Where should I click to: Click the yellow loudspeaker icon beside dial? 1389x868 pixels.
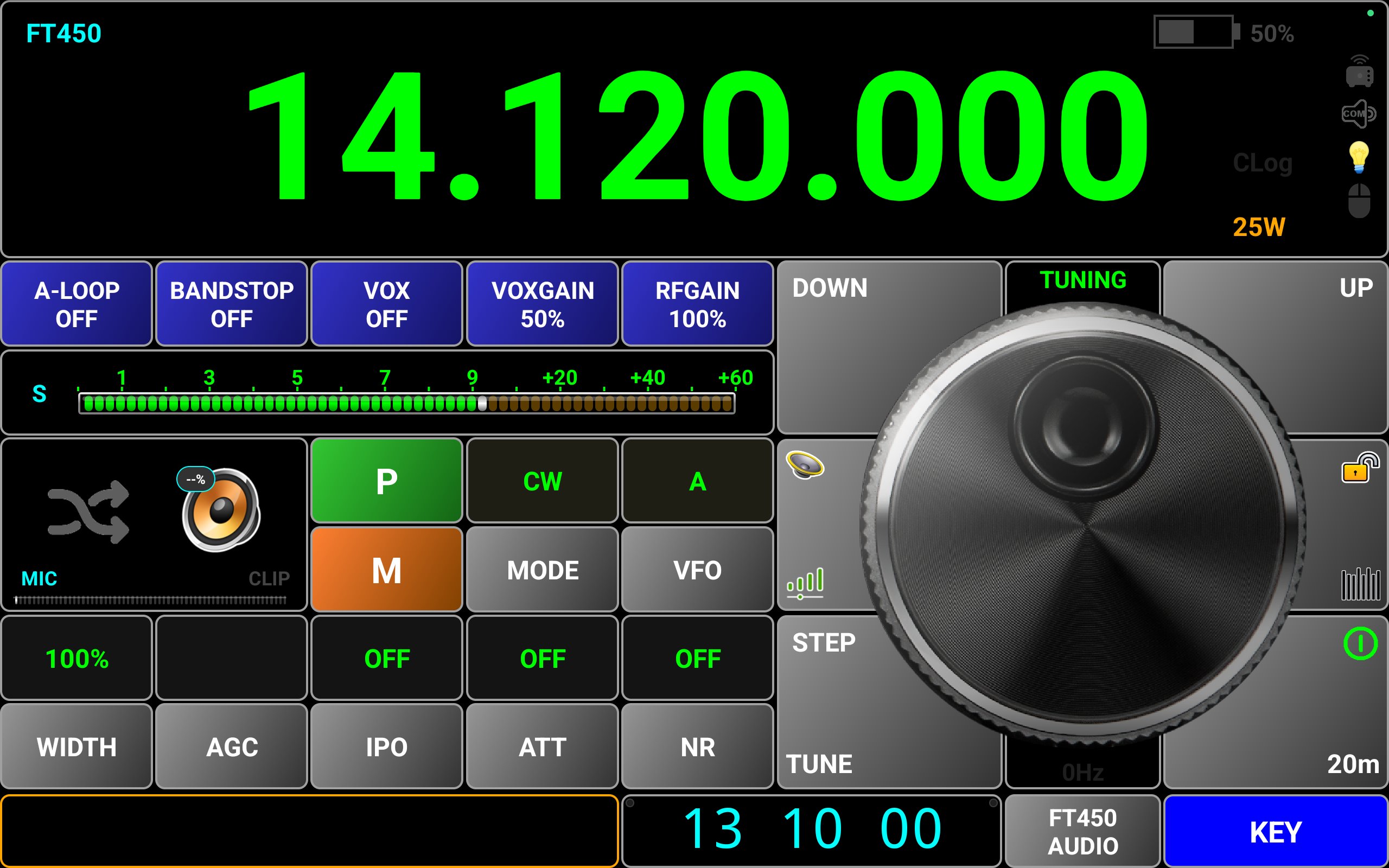click(805, 465)
